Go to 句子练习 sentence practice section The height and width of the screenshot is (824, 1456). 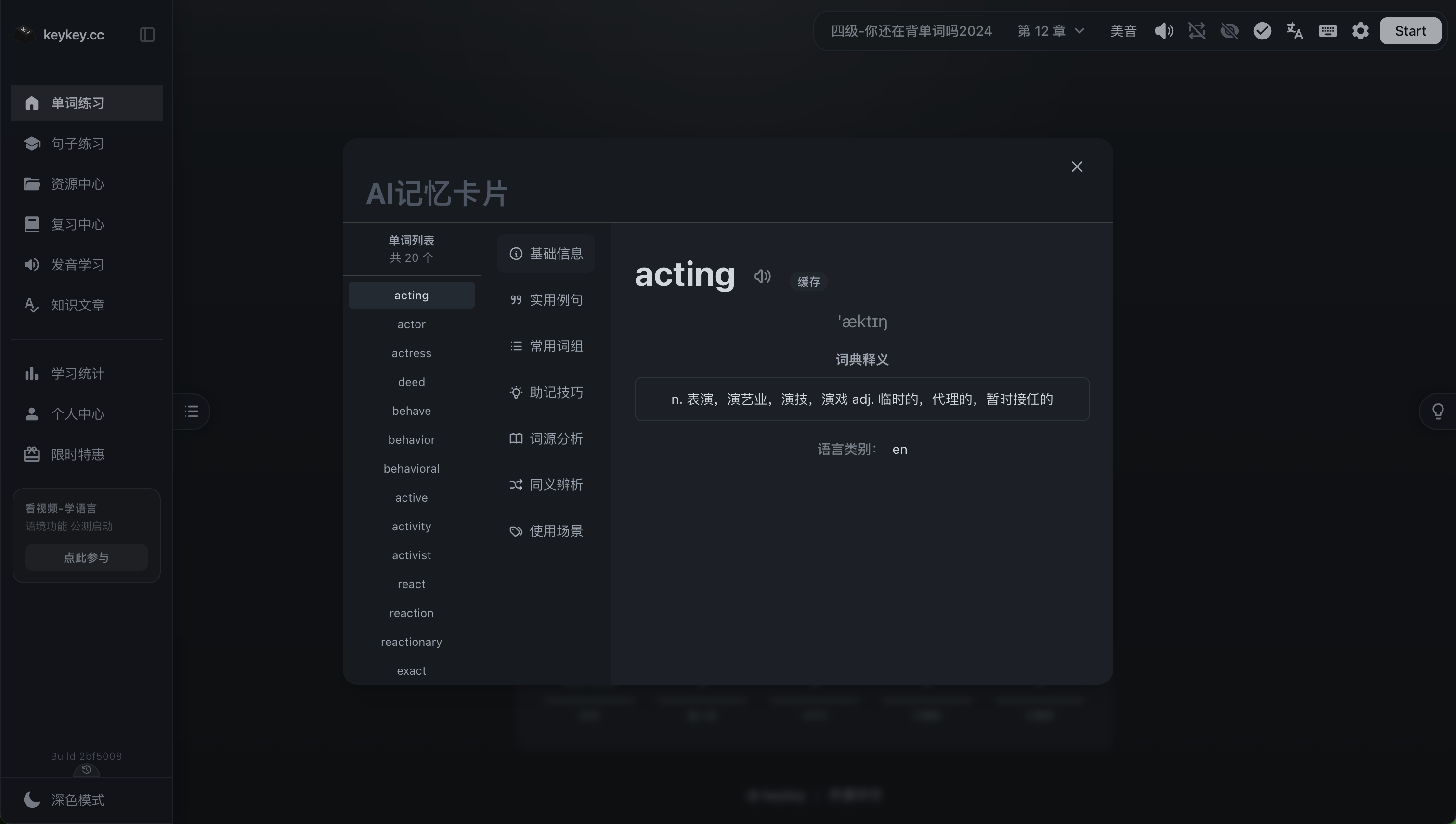click(x=77, y=143)
